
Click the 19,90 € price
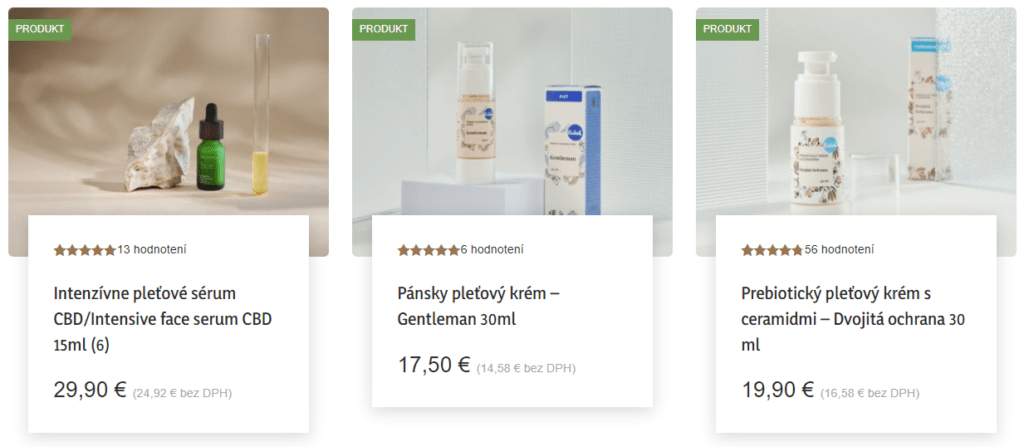point(777,389)
